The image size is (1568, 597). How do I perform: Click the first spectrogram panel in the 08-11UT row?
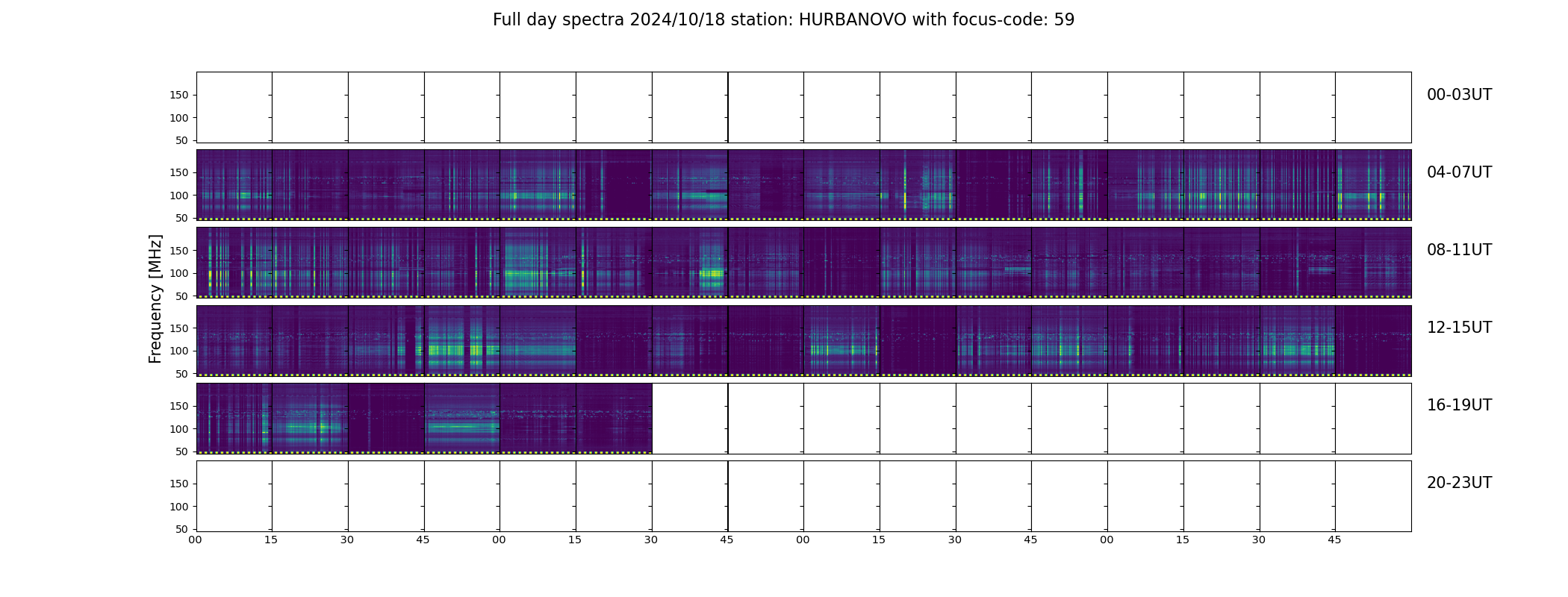click(x=234, y=263)
